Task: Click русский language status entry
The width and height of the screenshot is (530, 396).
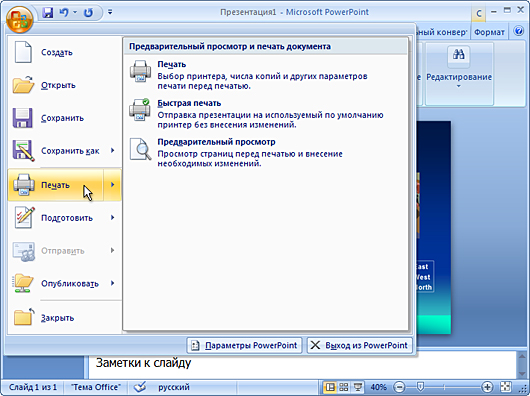Action: [x=174, y=387]
